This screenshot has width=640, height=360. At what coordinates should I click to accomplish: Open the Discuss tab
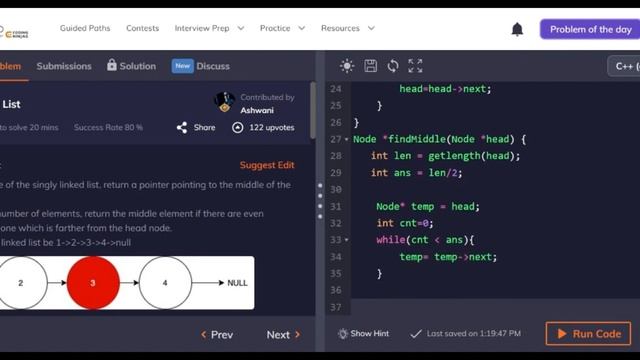pyautogui.click(x=213, y=66)
